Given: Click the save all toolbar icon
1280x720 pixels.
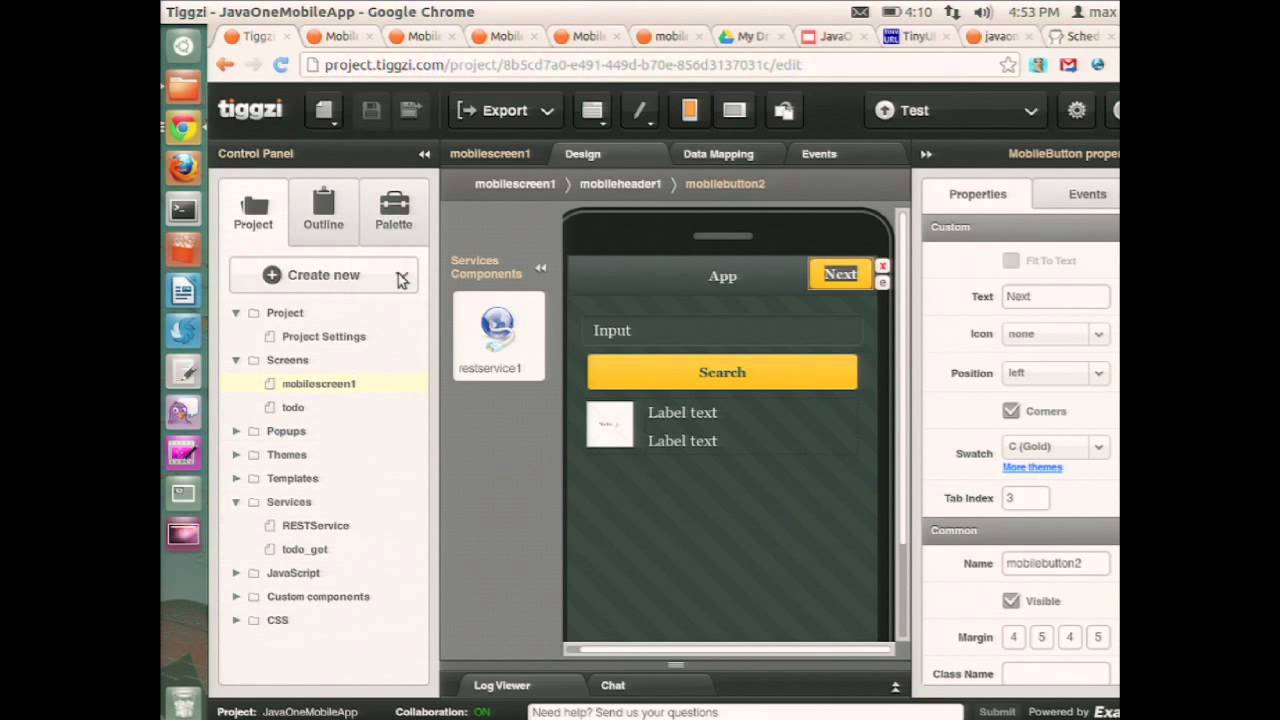Looking at the screenshot, I should pos(410,111).
